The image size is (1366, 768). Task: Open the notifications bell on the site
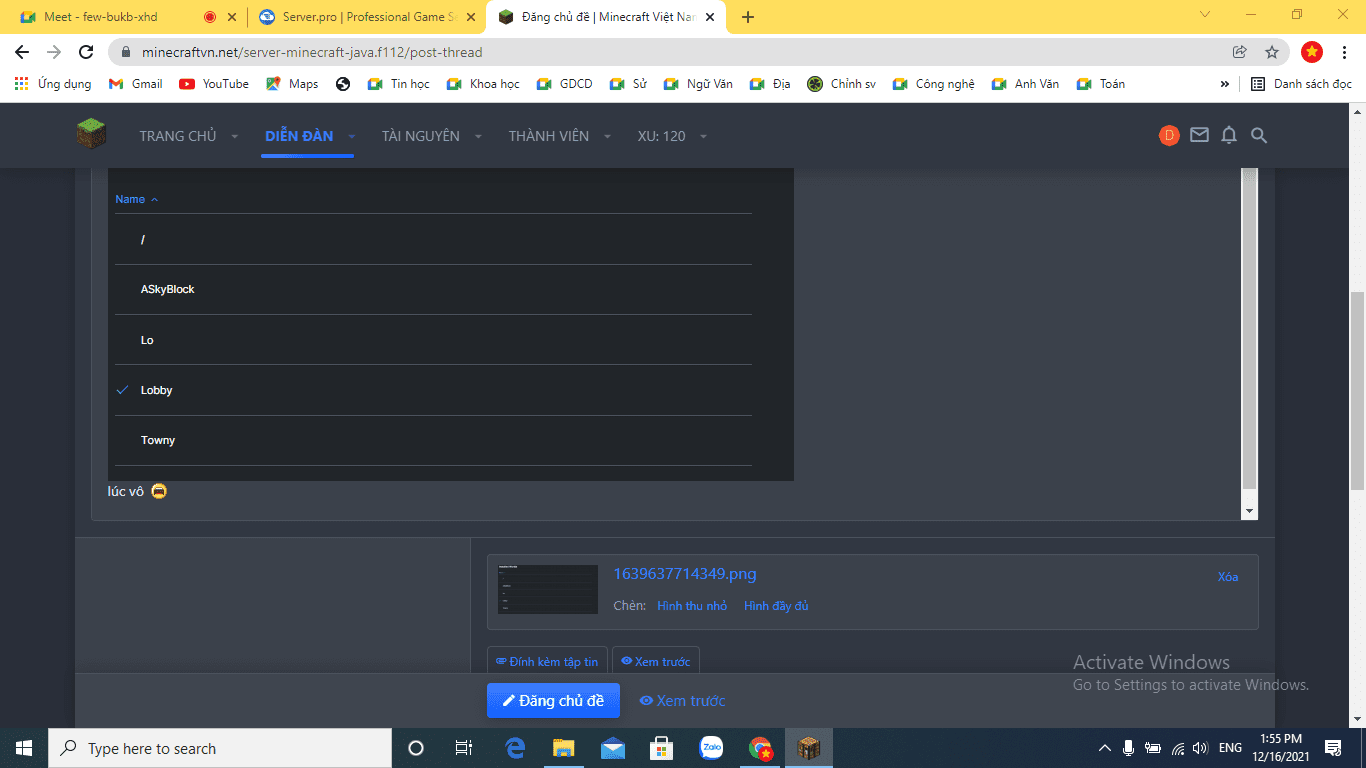pyautogui.click(x=1229, y=135)
